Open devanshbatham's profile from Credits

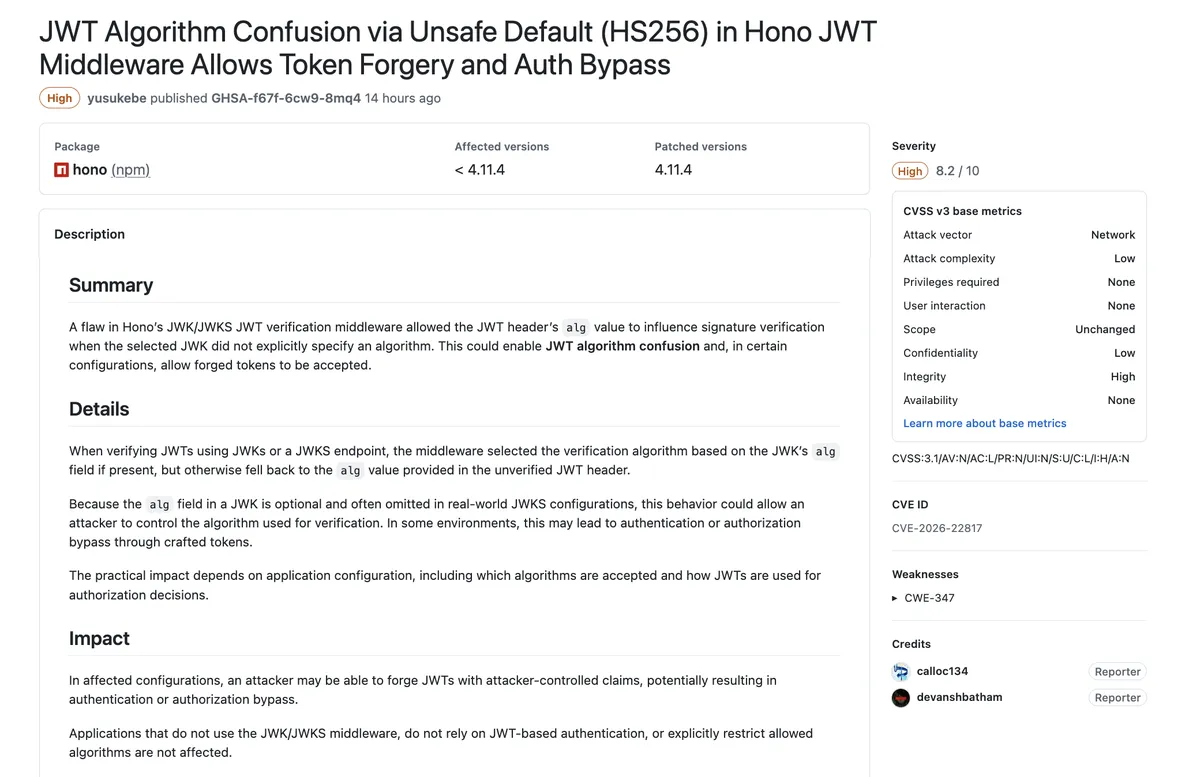point(959,697)
